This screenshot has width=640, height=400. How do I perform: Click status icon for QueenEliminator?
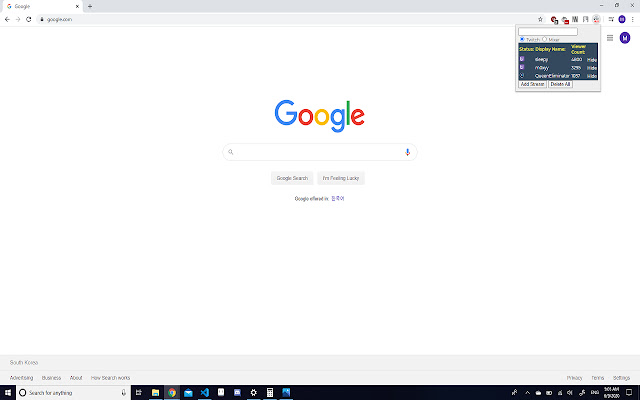pyautogui.click(x=522, y=76)
